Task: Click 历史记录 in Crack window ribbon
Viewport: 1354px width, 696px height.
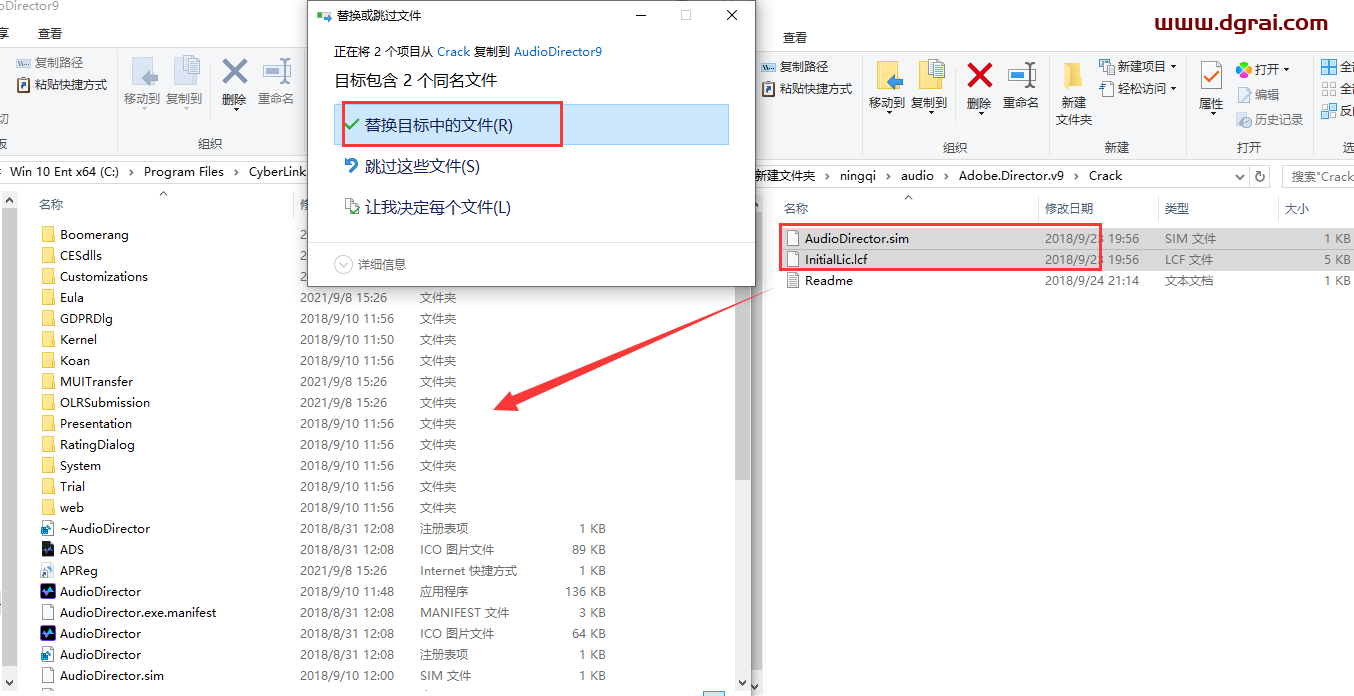Action: coord(1270,119)
